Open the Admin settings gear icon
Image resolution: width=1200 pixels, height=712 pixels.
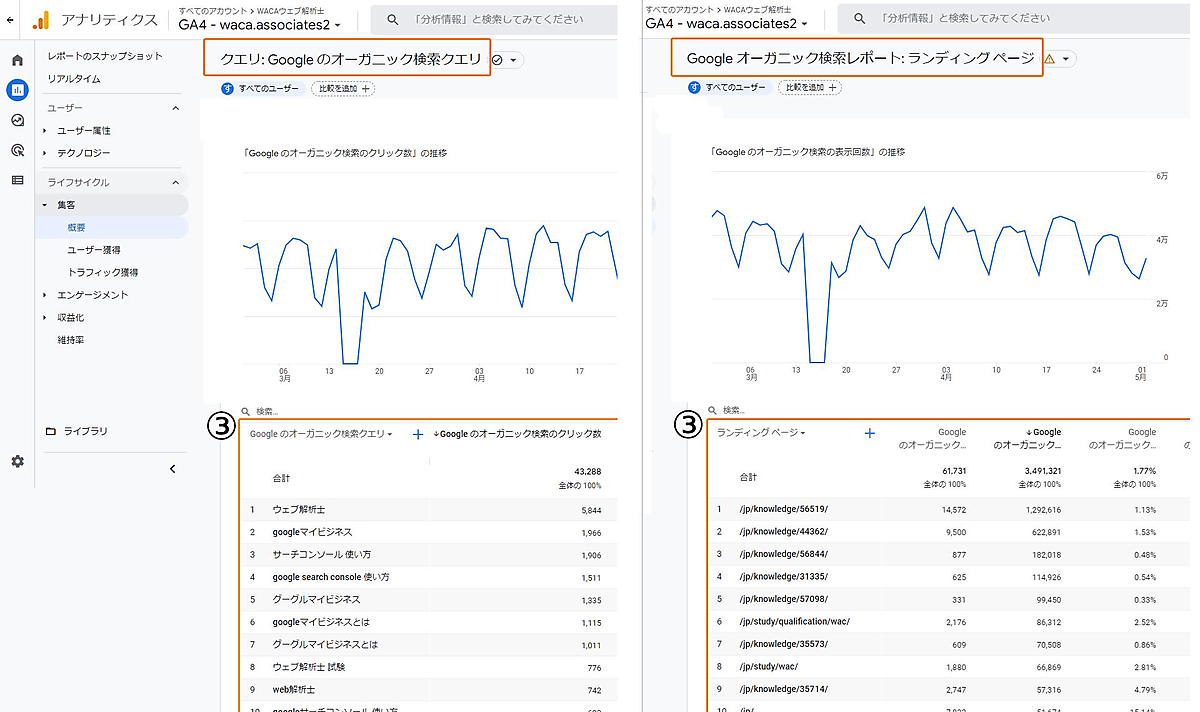(x=17, y=461)
